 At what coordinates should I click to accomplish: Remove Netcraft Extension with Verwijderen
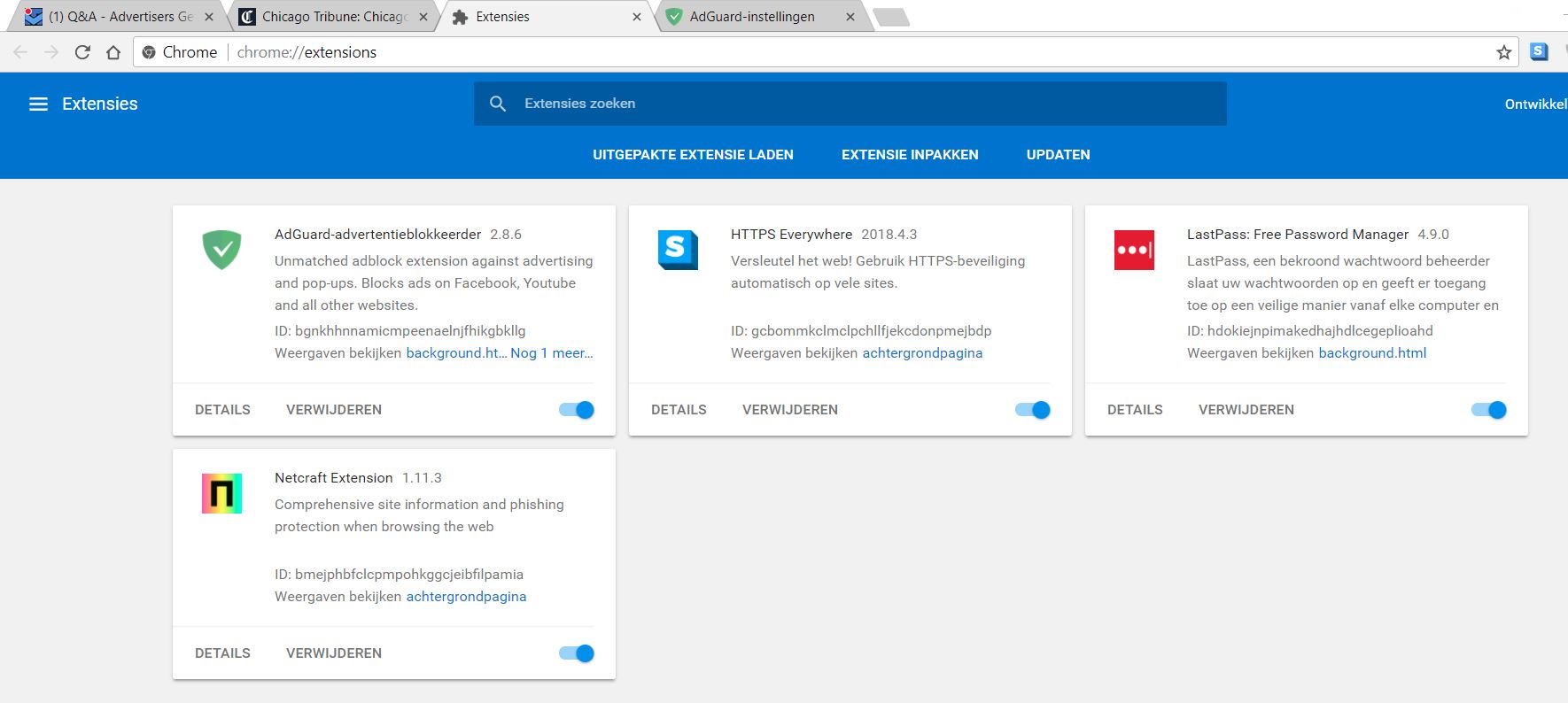[334, 653]
